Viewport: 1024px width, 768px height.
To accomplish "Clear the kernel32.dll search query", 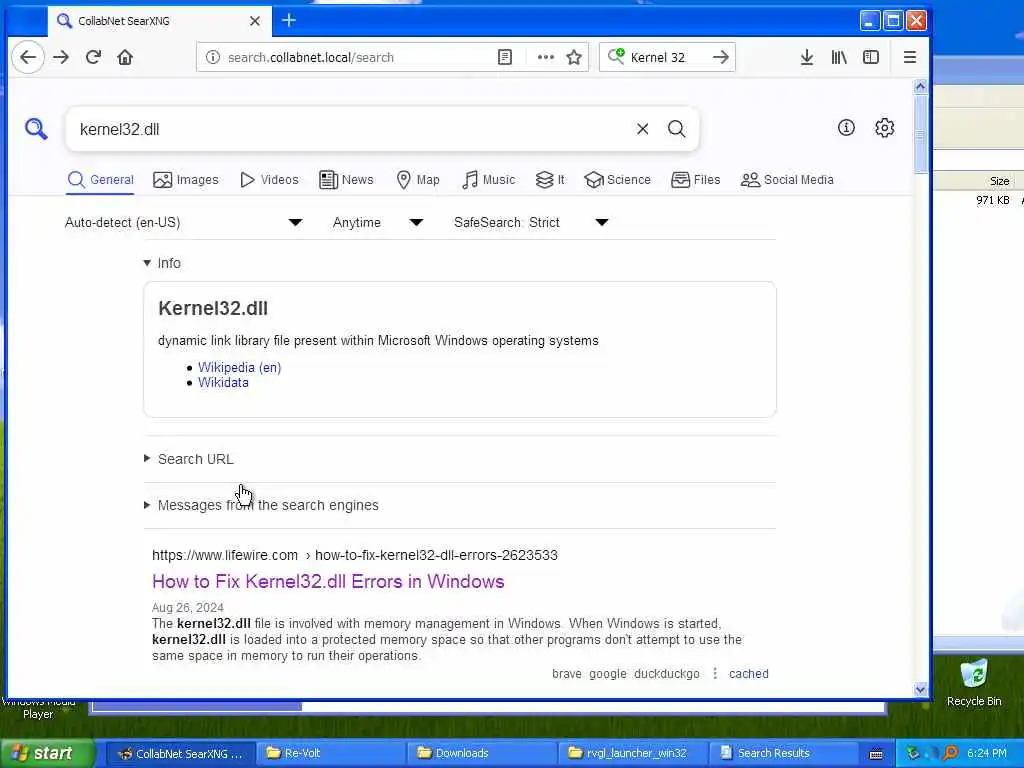I will pyautogui.click(x=643, y=129).
